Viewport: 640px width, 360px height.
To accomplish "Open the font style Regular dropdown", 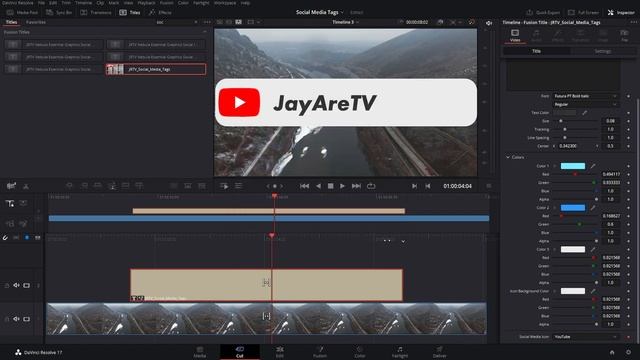I will pyautogui.click(x=585, y=104).
